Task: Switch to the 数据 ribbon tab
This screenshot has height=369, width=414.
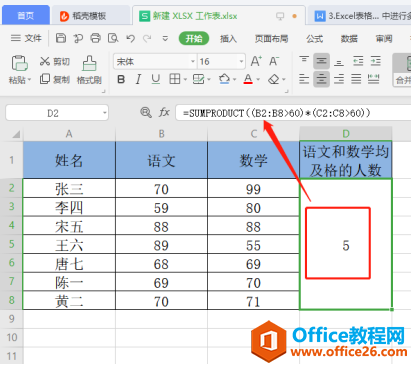Action: click(349, 39)
